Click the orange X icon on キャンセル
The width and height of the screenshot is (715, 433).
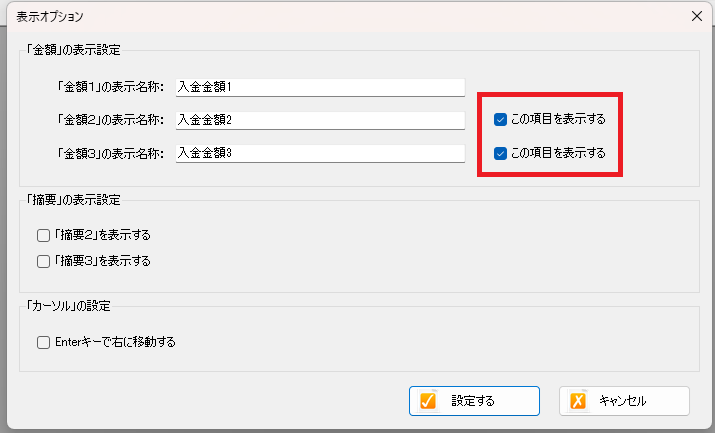click(x=578, y=401)
